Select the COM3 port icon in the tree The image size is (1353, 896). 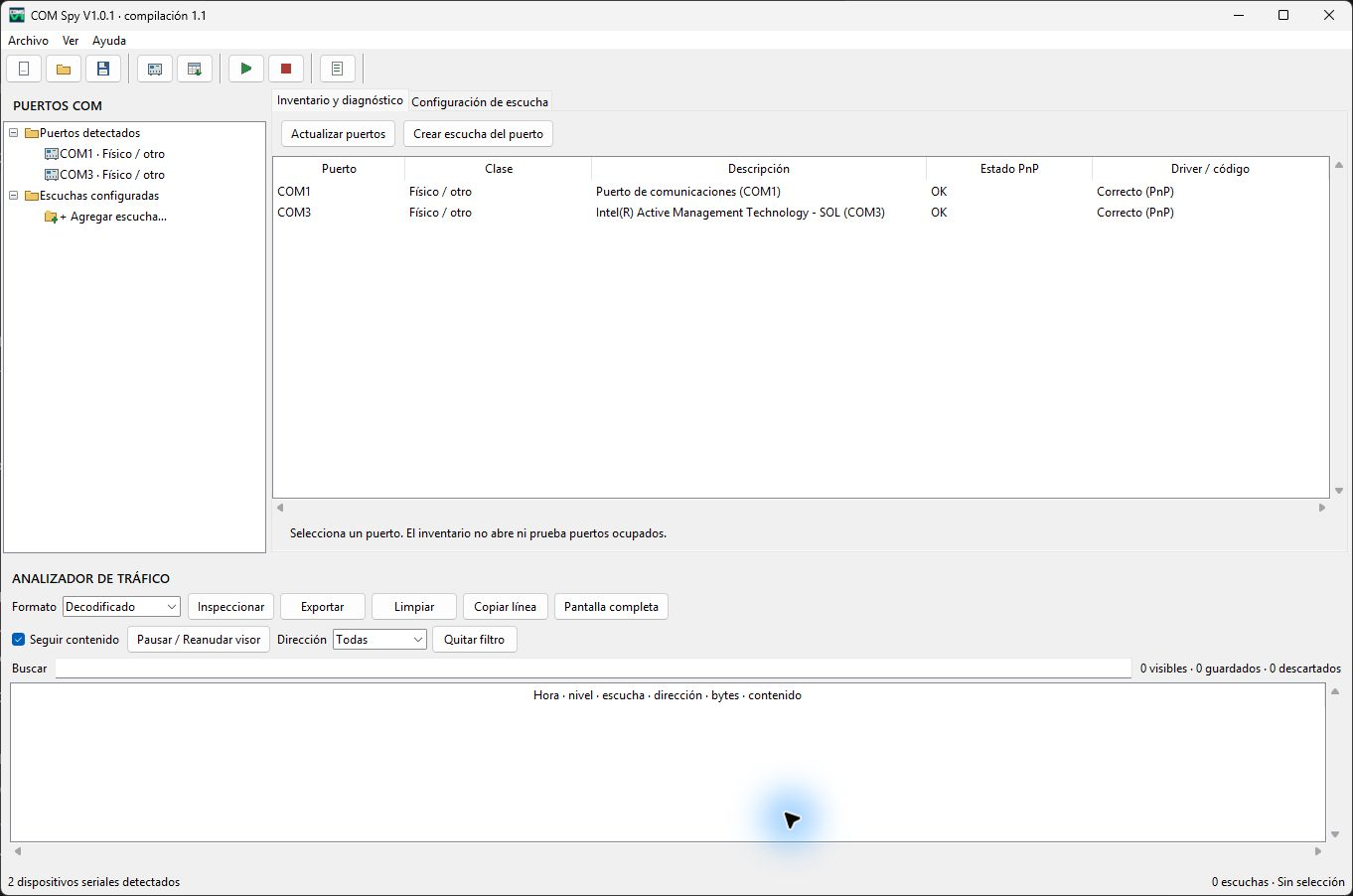[52, 175]
